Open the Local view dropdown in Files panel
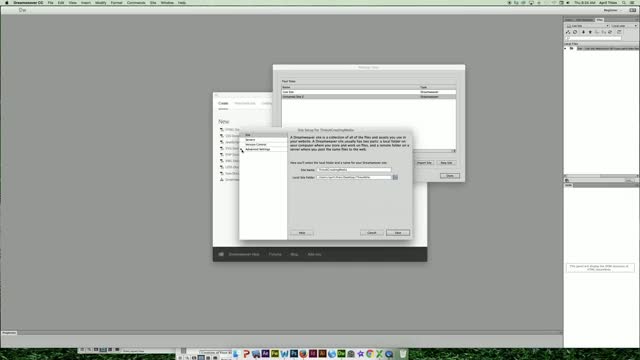The height and width of the screenshot is (360, 640). (x=624, y=26)
